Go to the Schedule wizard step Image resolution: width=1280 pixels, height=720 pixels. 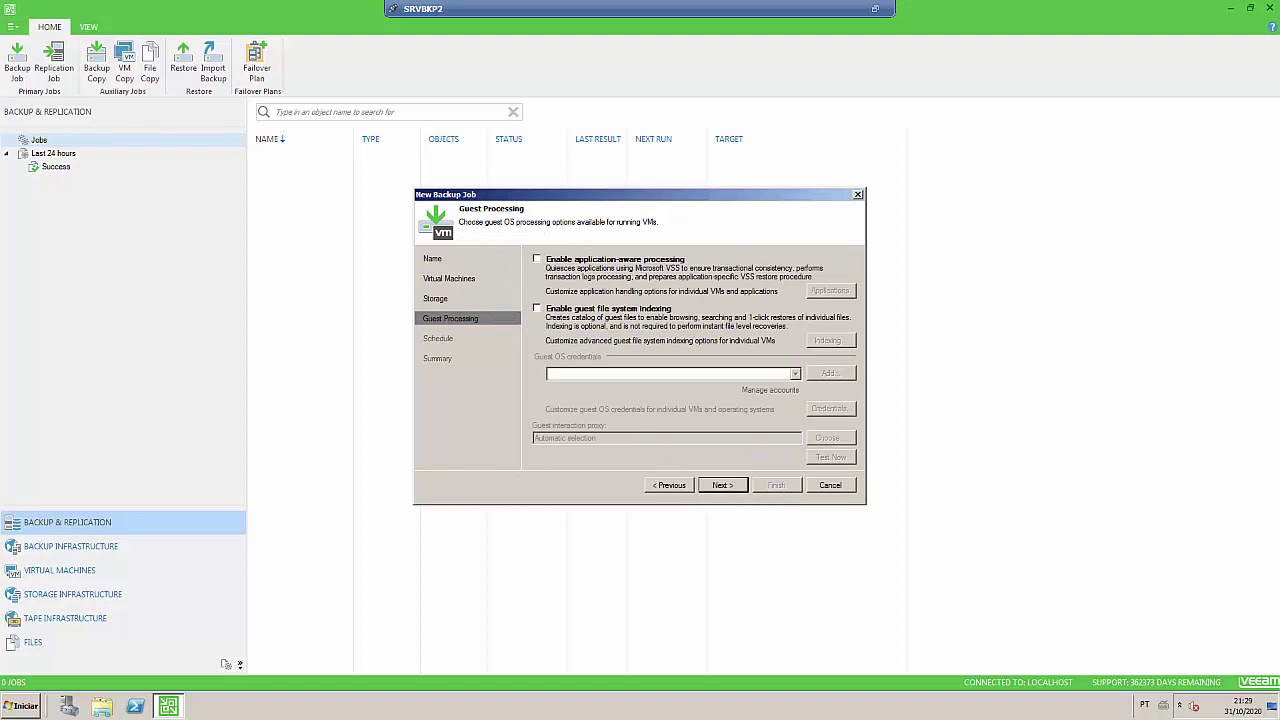pyautogui.click(x=438, y=339)
